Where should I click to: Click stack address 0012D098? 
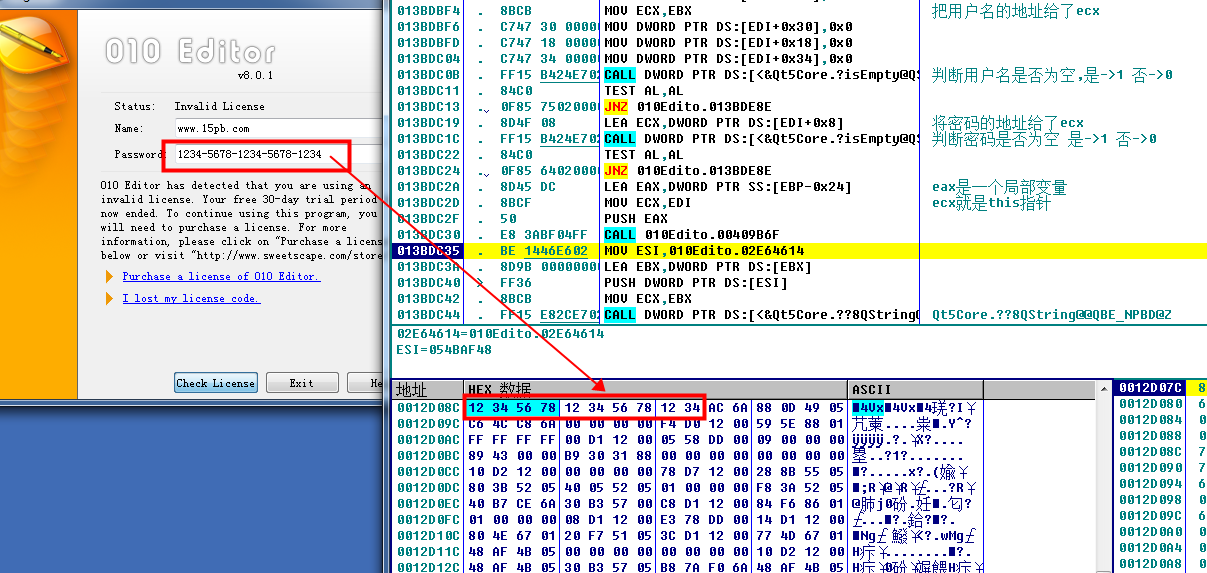[1150, 499]
